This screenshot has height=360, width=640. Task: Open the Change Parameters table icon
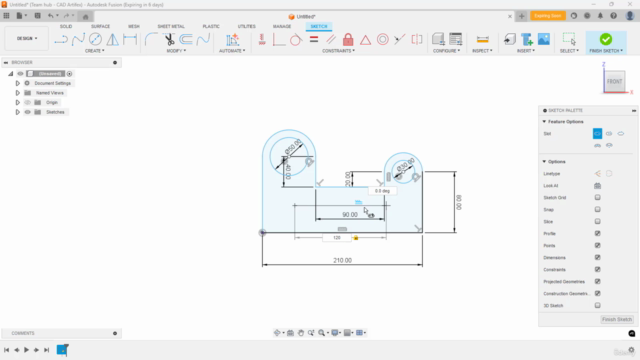click(x=456, y=40)
